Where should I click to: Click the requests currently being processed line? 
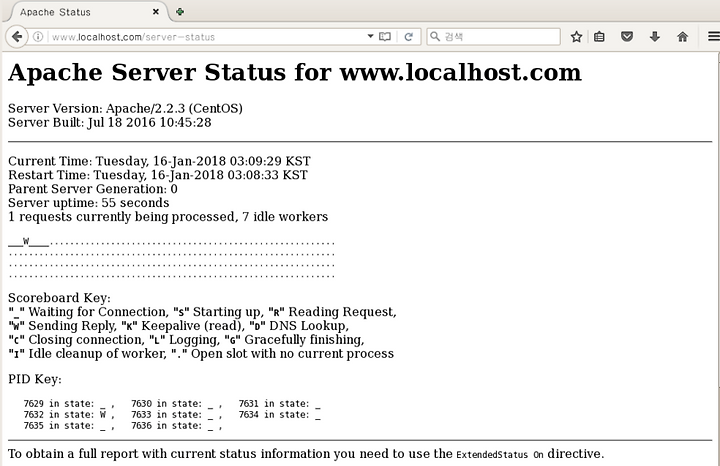(x=168, y=217)
